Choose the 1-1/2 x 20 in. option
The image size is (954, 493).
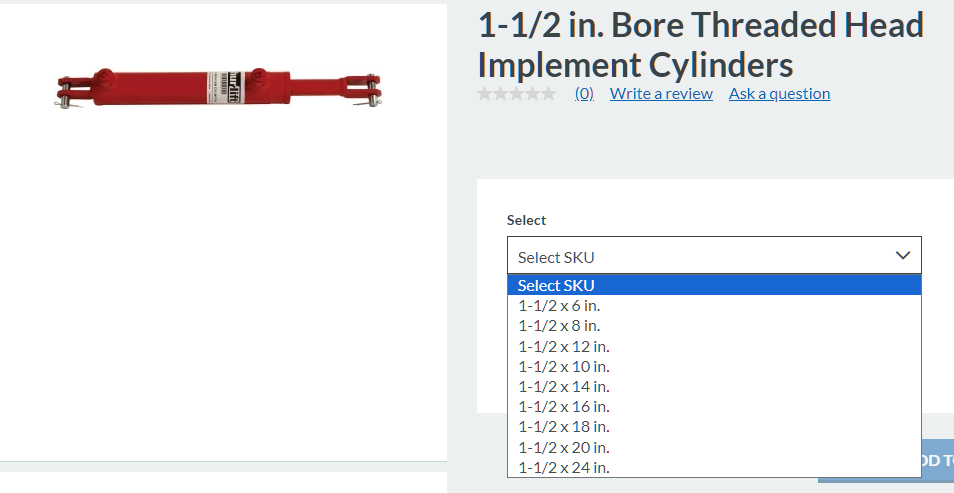(563, 447)
